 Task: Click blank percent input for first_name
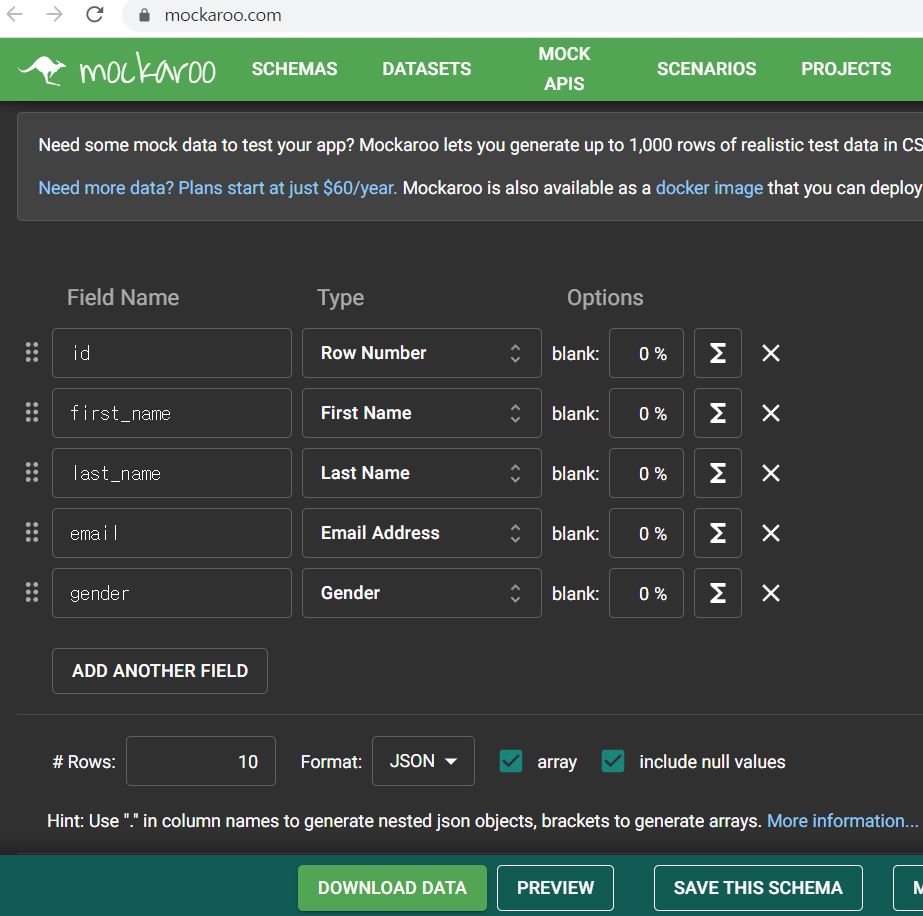pyautogui.click(x=646, y=413)
